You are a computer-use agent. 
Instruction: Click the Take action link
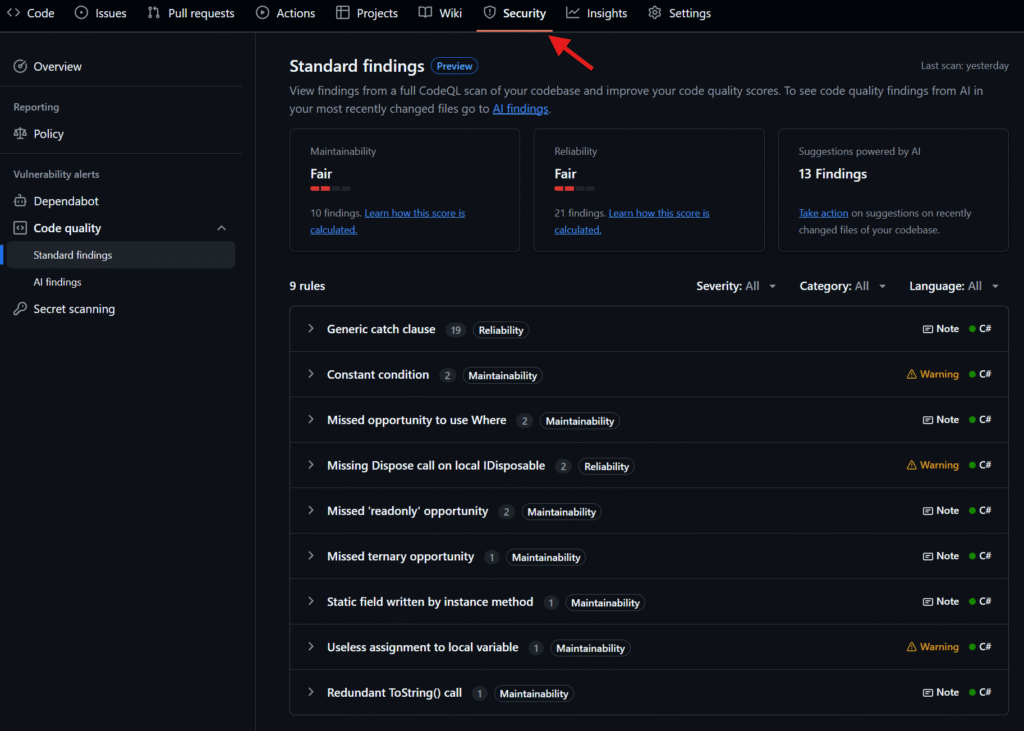tap(823, 213)
